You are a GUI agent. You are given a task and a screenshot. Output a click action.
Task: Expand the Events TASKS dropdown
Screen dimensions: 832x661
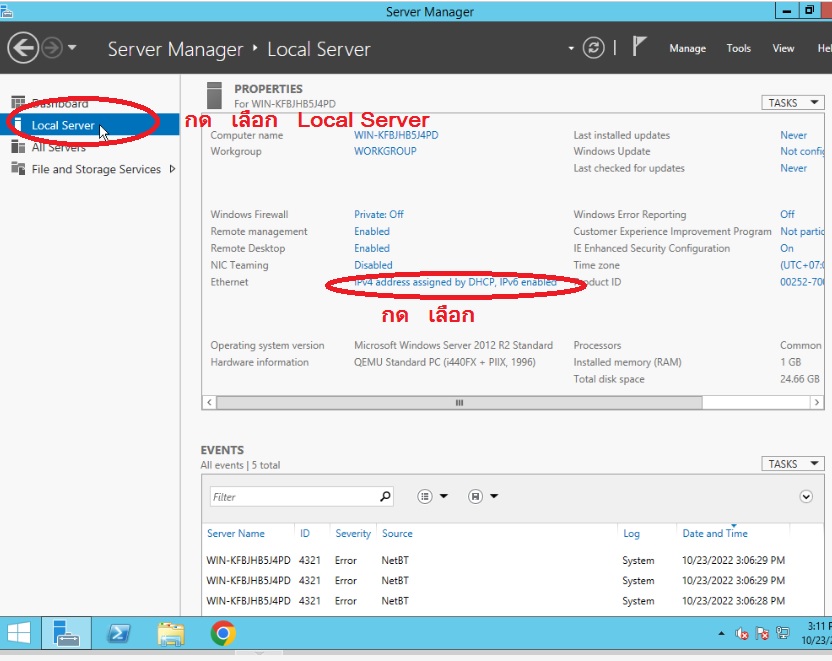794,464
